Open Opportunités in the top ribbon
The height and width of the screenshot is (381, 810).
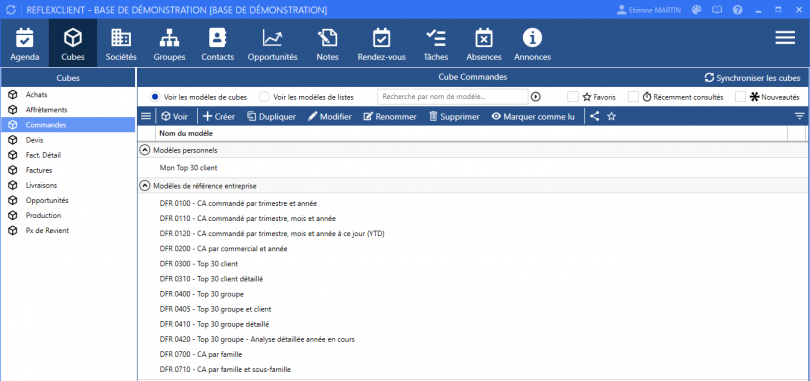coord(272,44)
